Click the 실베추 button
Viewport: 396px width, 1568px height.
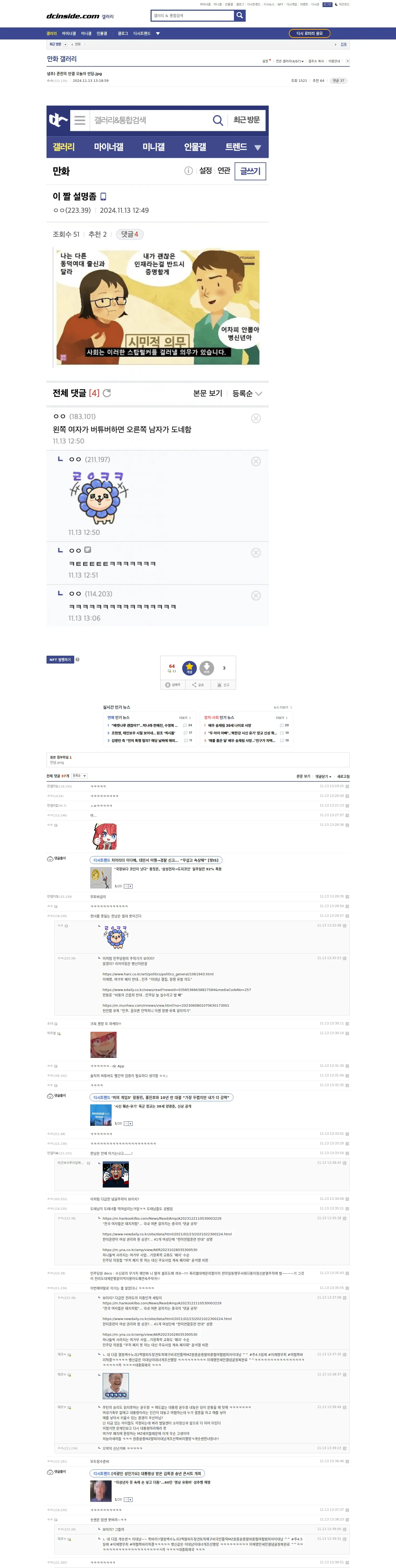pos(173,685)
